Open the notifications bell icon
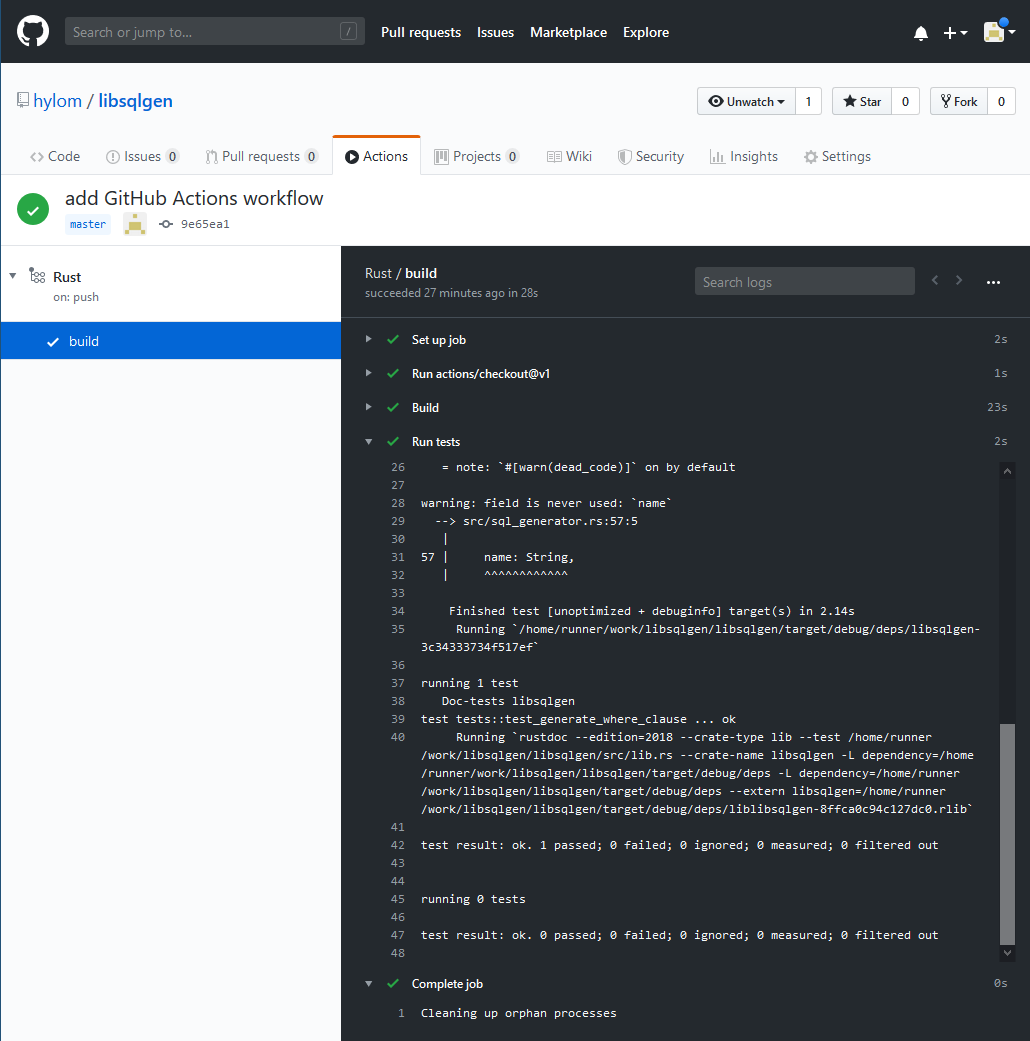The image size is (1030, 1041). coord(920,33)
